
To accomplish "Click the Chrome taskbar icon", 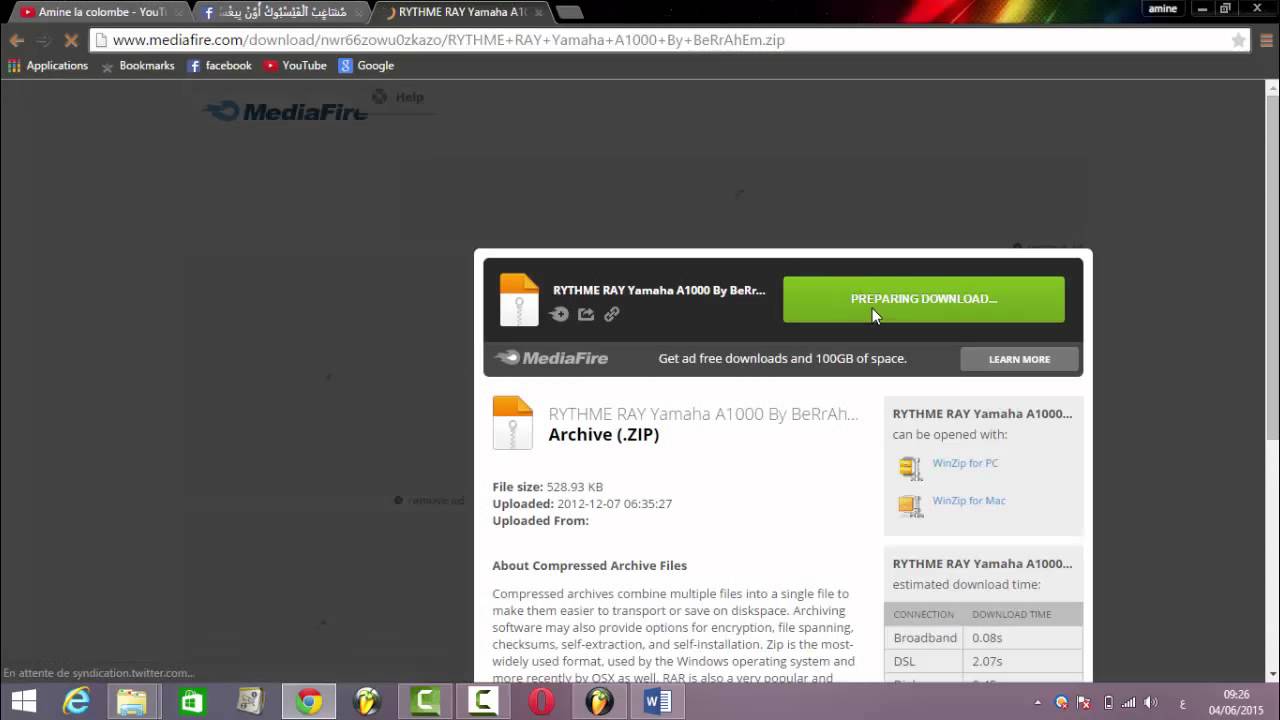I will 309,702.
